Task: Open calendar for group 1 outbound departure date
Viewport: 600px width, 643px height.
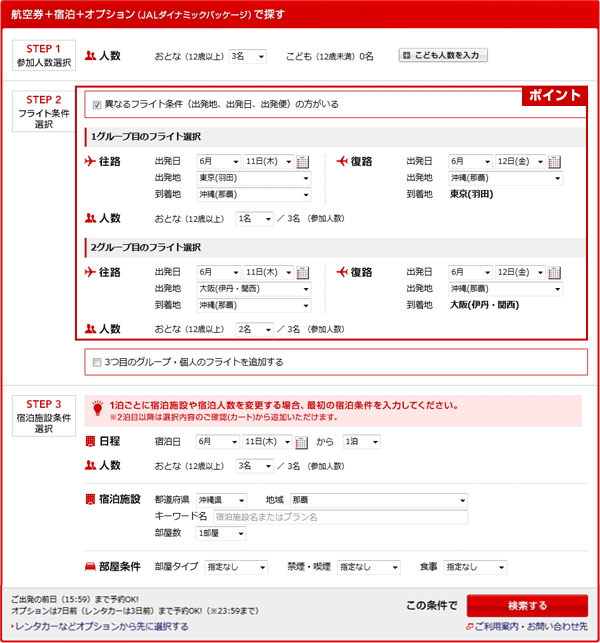Action: point(303,162)
